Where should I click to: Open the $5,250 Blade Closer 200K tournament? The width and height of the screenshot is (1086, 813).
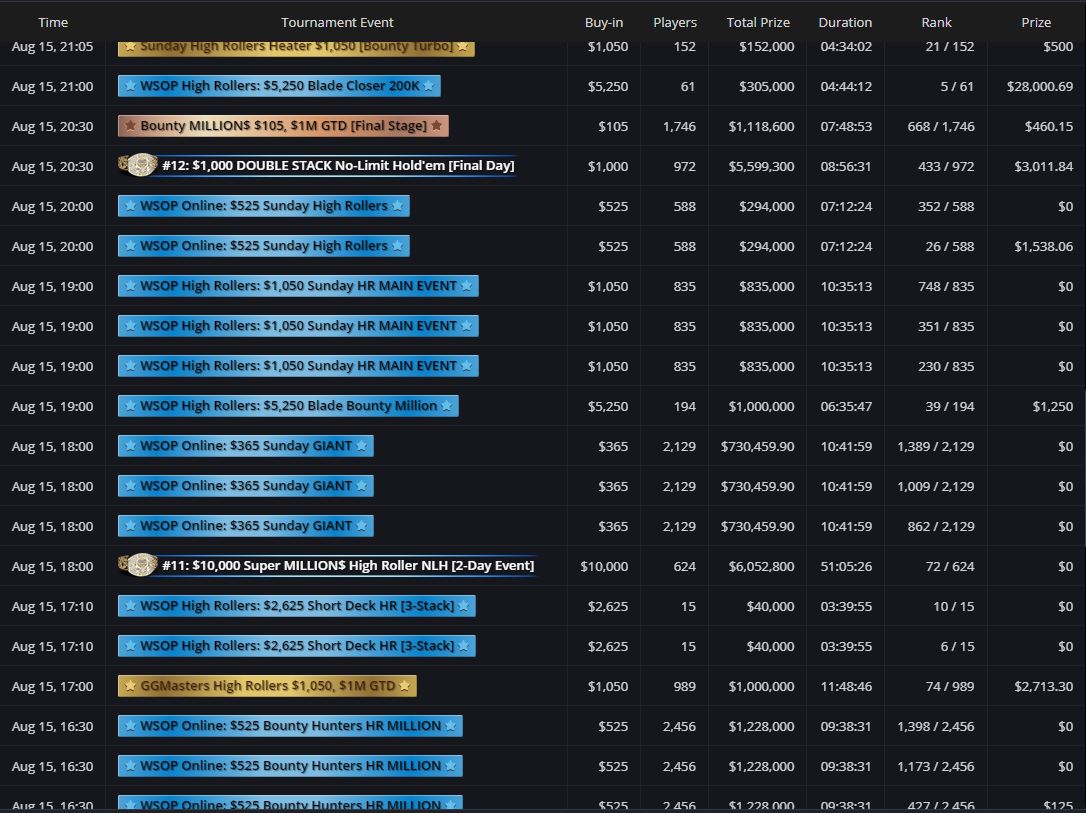pyautogui.click(x=279, y=86)
